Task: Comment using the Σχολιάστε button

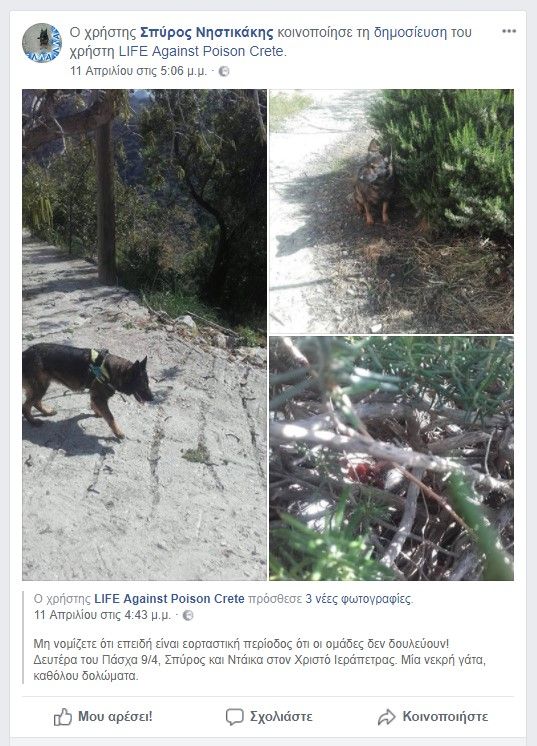Action: (269, 717)
